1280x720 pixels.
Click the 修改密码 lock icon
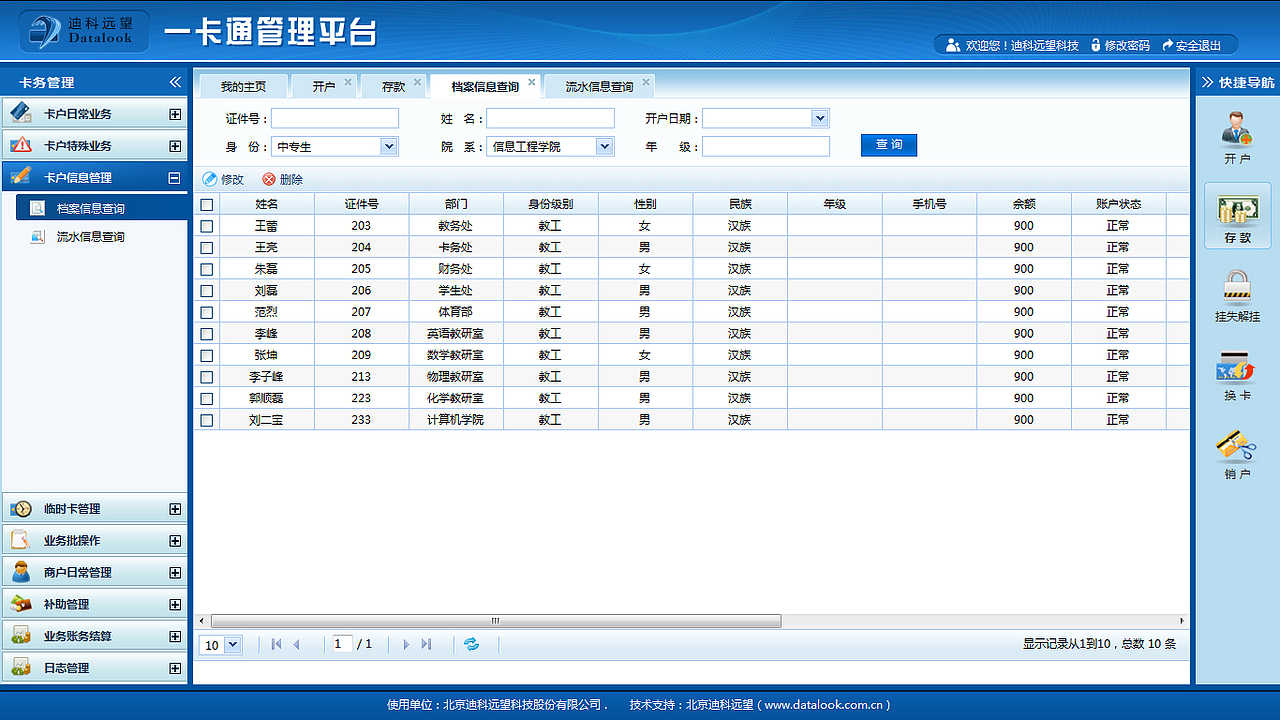click(x=1096, y=45)
